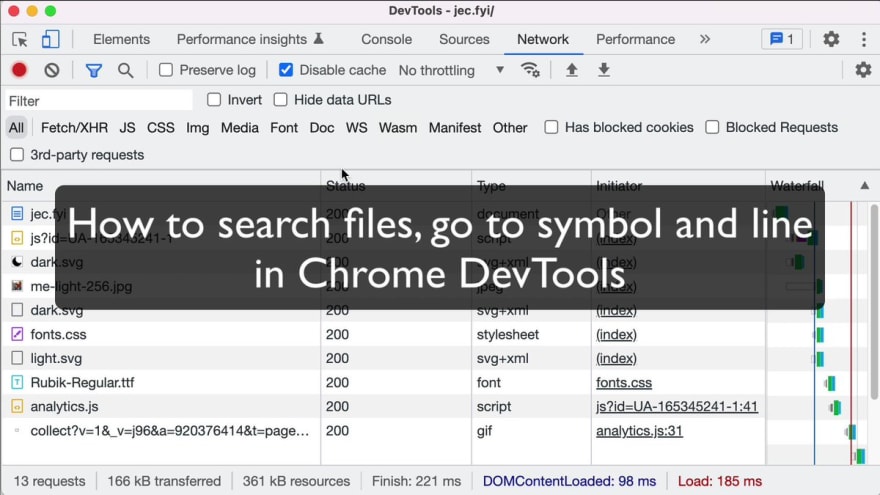Open the network search magnifier
880x495 pixels.
[x=126, y=70]
